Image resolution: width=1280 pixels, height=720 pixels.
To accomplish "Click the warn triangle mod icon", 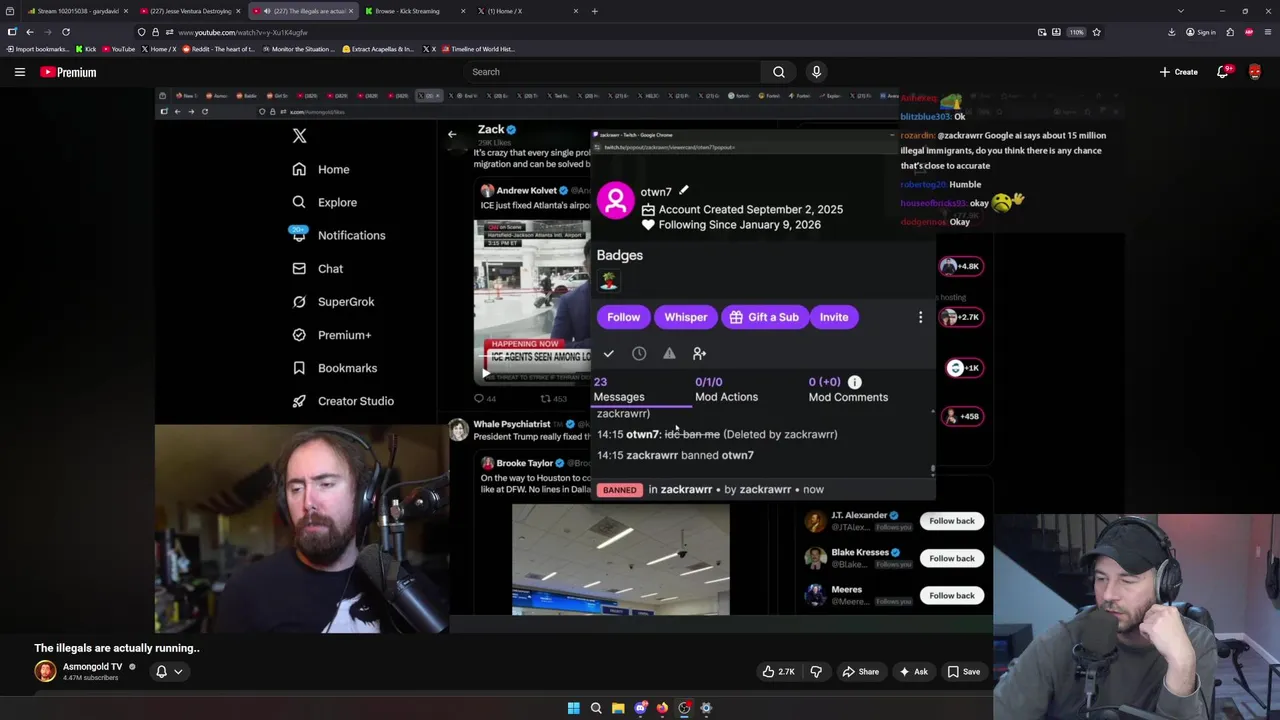I will (669, 353).
